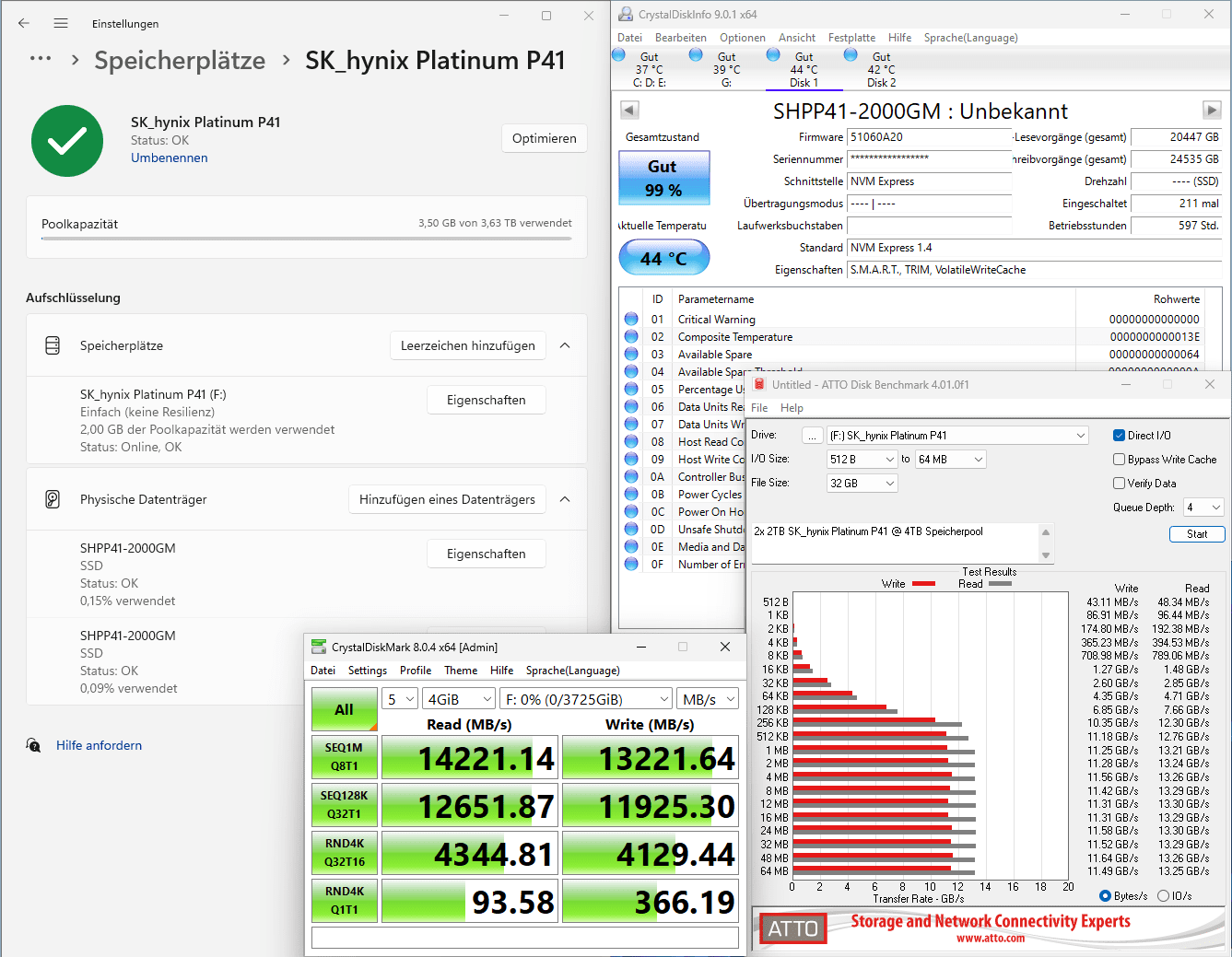Viewport: 1232px width, 957px height.
Task: Click the green status checkmark icon
Action: pos(67,141)
